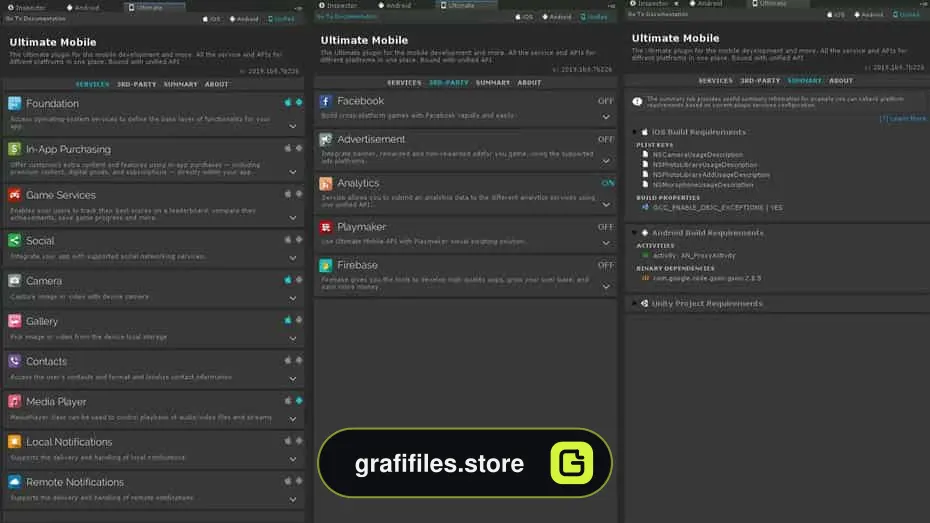Click the Apple platform icon on Gallery row
Viewport: 930px width, 523px height.
288,320
